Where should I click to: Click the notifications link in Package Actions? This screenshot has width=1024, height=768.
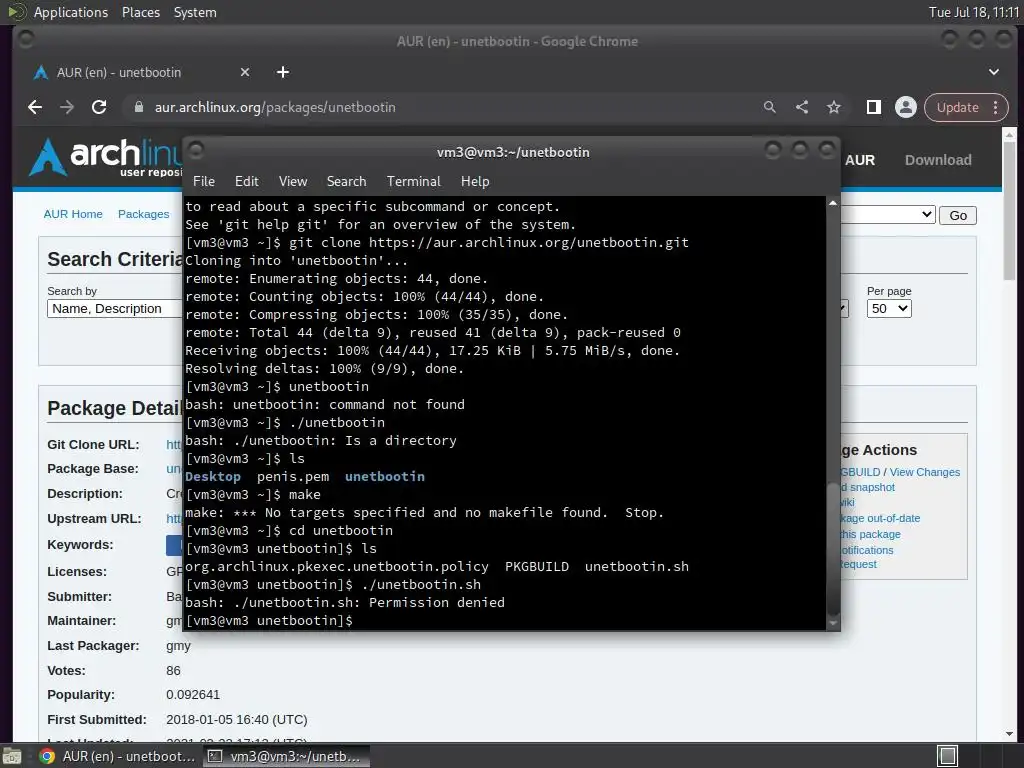(867, 550)
